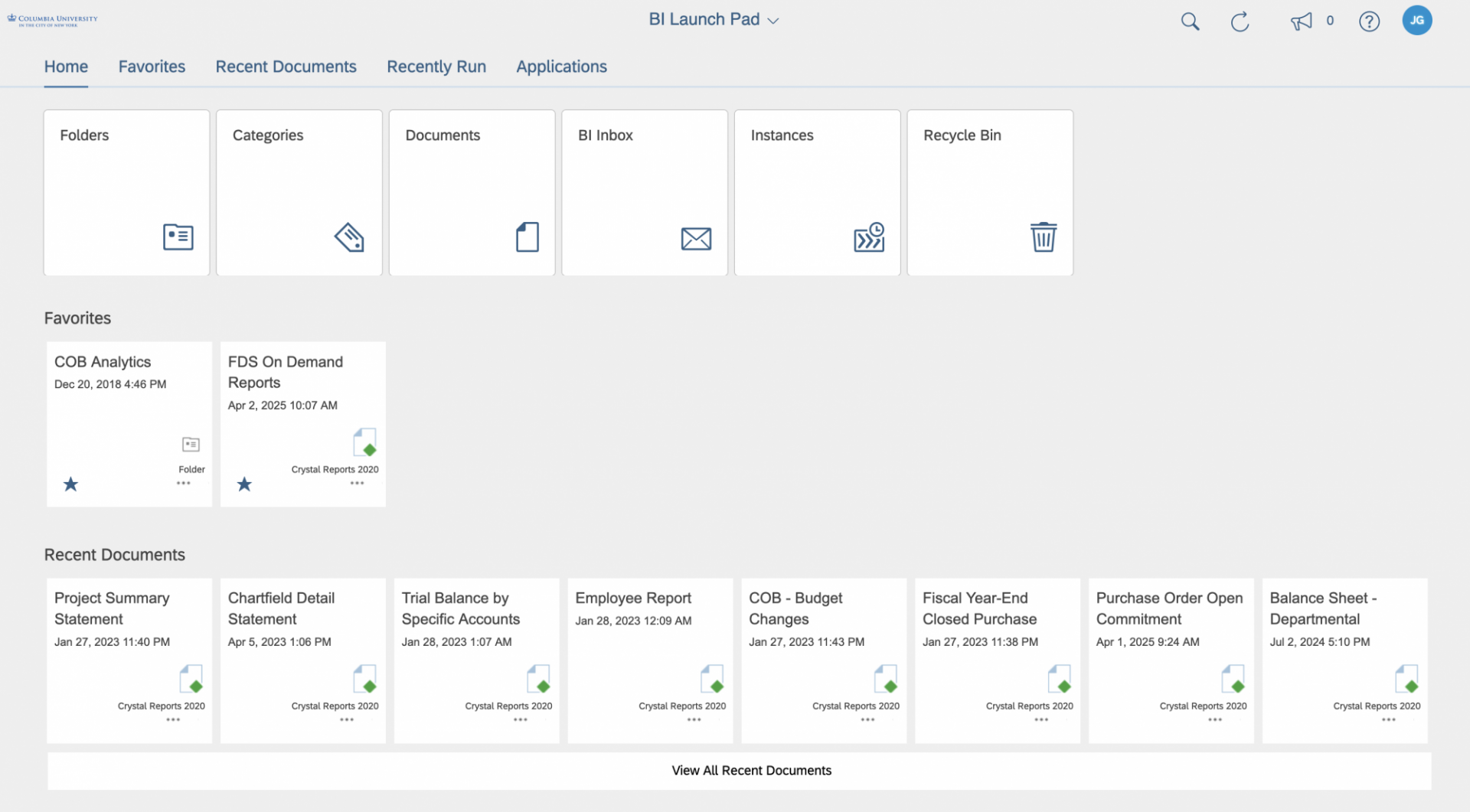Open more options for COB Analytics folder

point(184,484)
